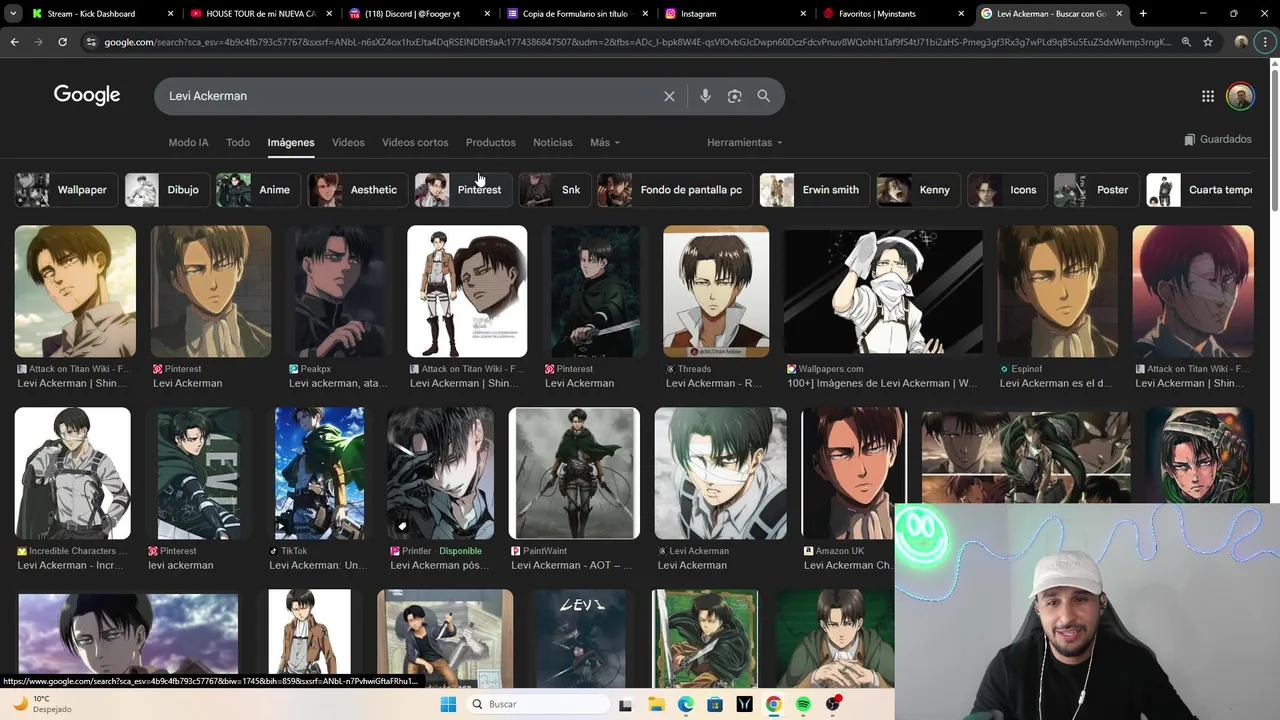Go back to previous page

coord(14,42)
